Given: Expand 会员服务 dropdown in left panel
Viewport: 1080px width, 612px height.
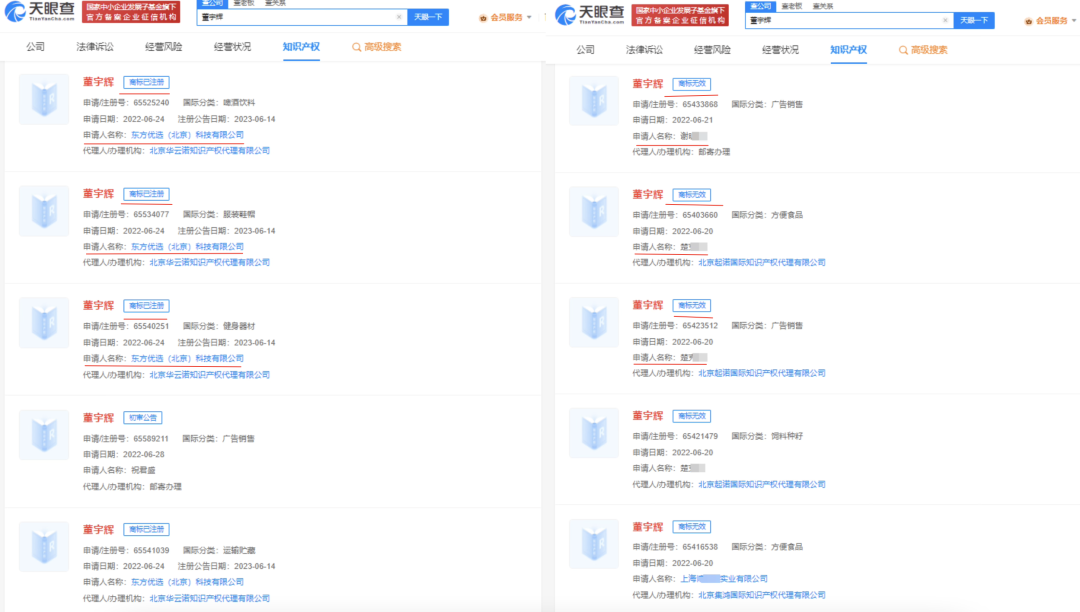Looking at the screenshot, I should (x=506, y=17).
